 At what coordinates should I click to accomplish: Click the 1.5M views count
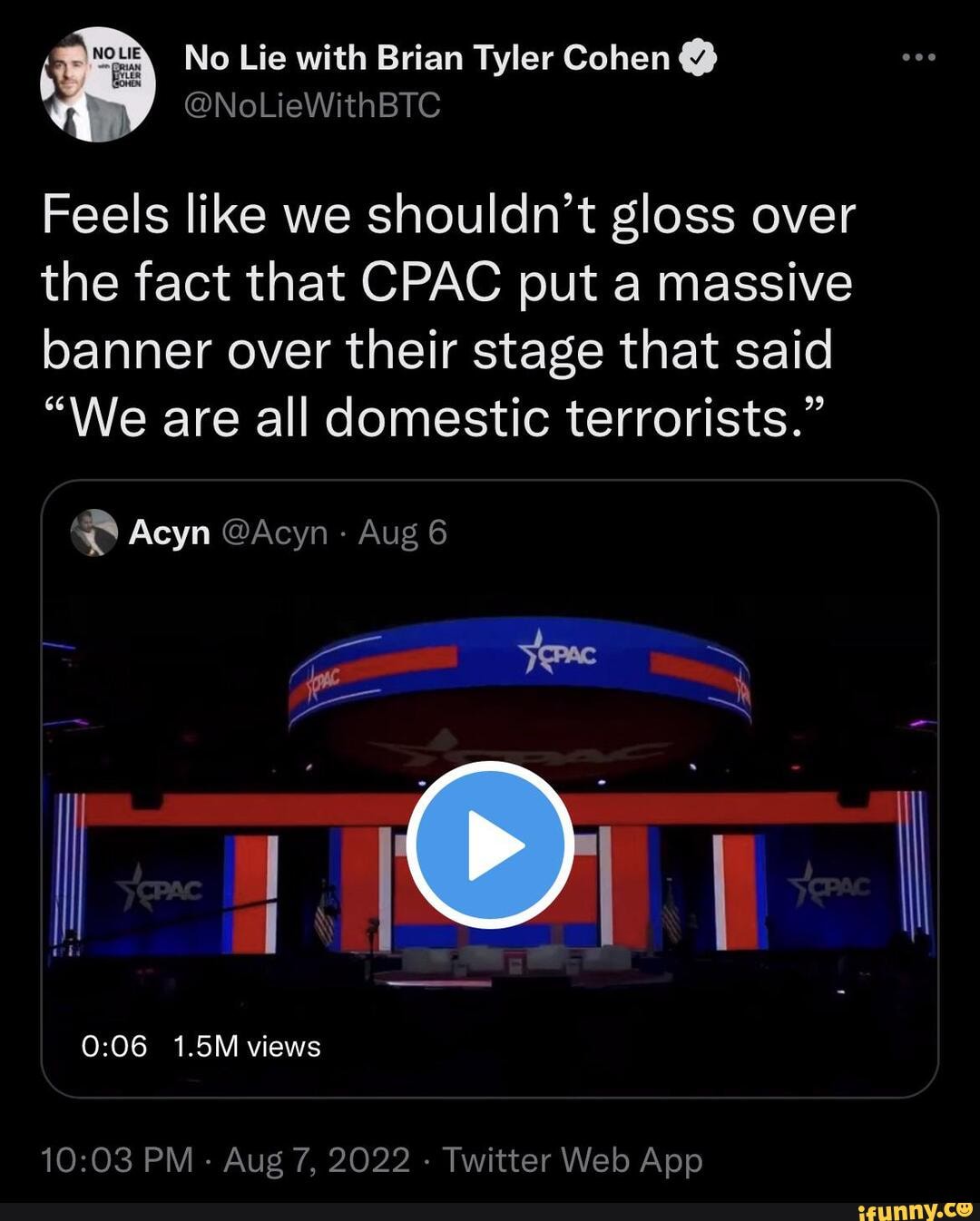(246, 1047)
